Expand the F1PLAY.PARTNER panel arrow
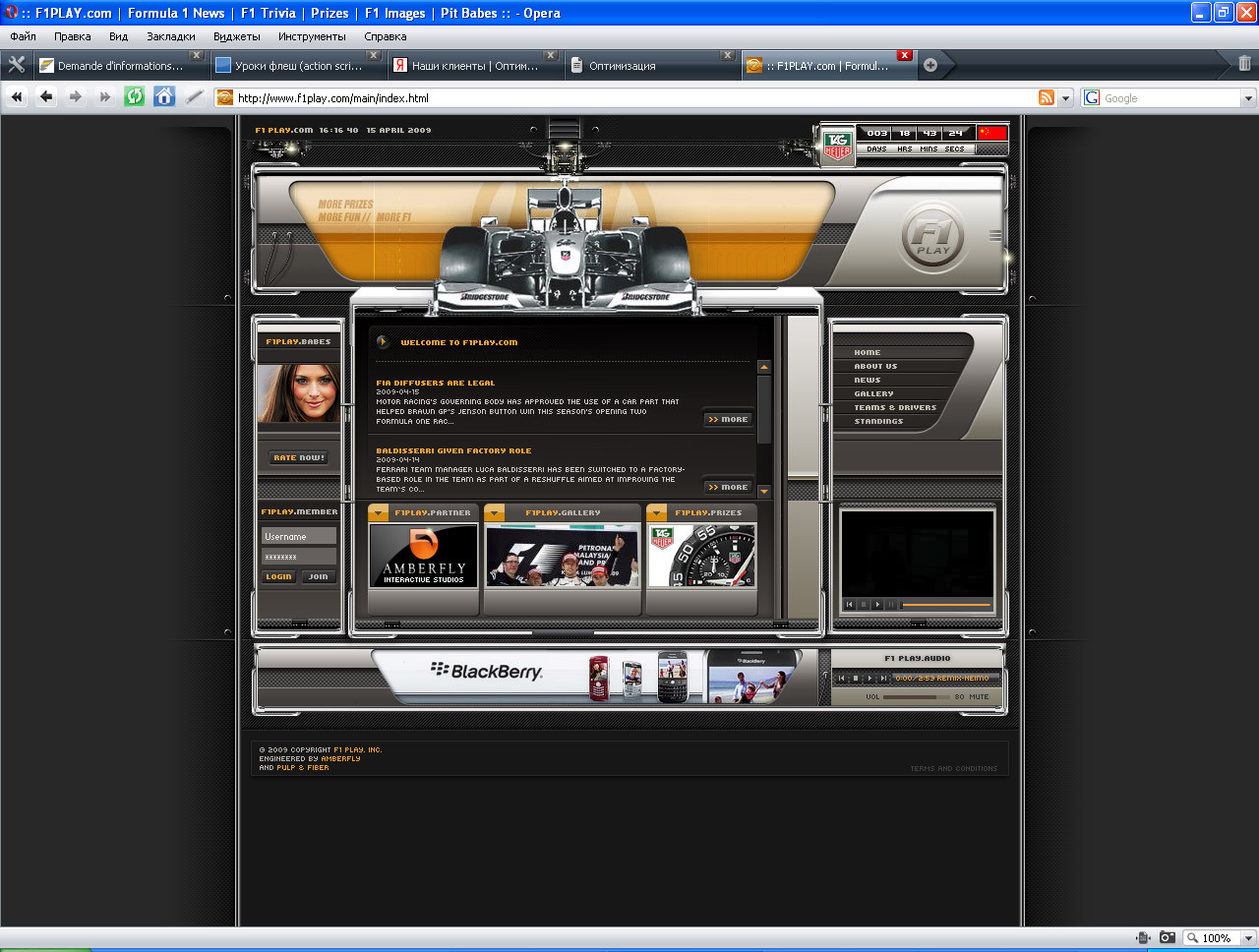This screenshot has width=1259, height=952. [379, 512]
